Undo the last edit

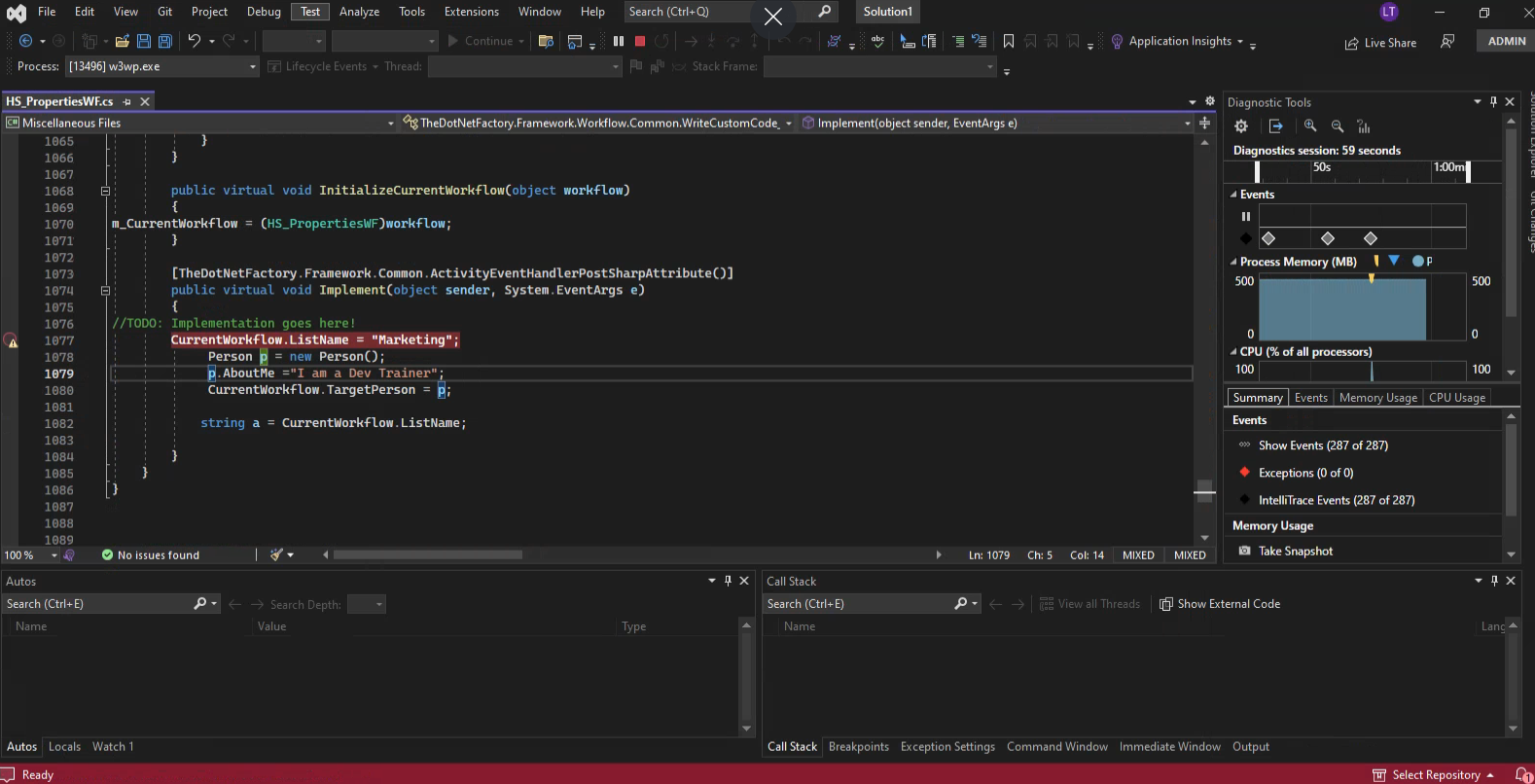point(195,41)
